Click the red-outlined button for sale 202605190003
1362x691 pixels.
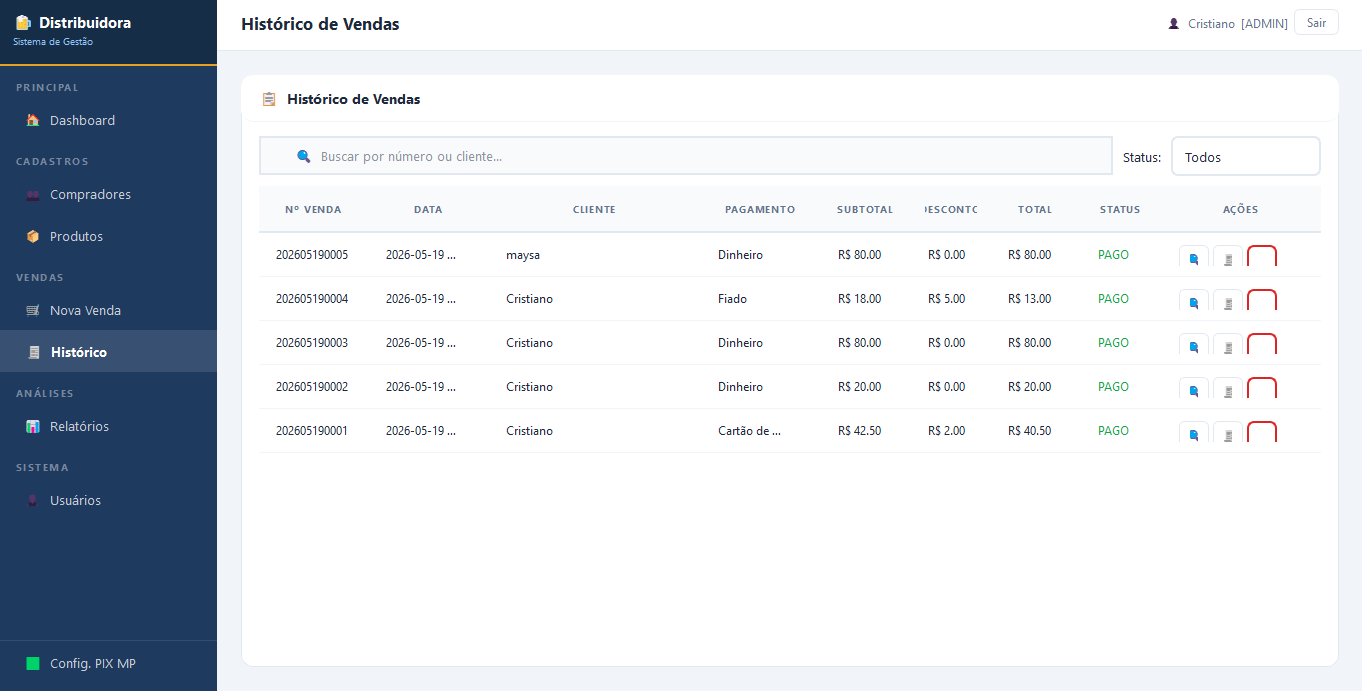[x=1262, y=345]
